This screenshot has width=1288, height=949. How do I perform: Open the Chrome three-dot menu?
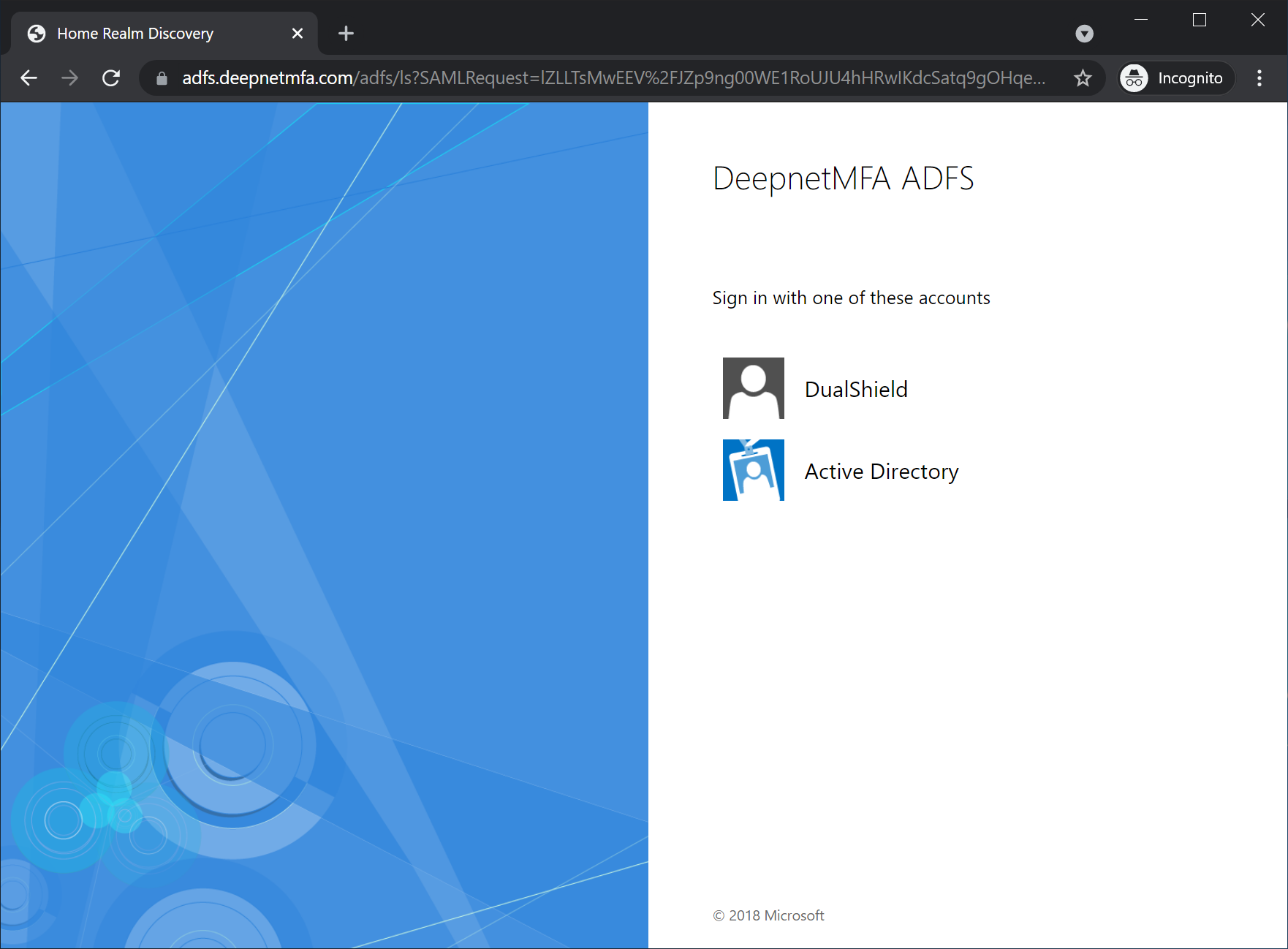(1259, 78)
